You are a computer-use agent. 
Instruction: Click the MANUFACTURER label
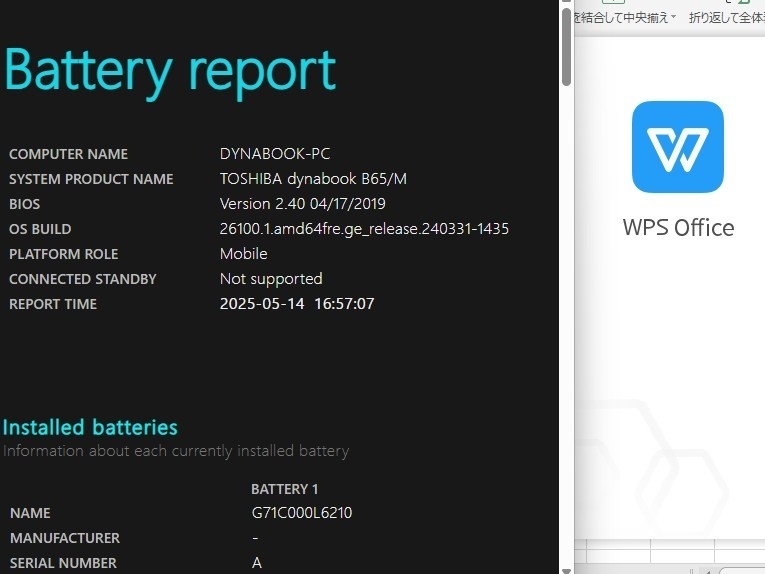pos(65,538)
